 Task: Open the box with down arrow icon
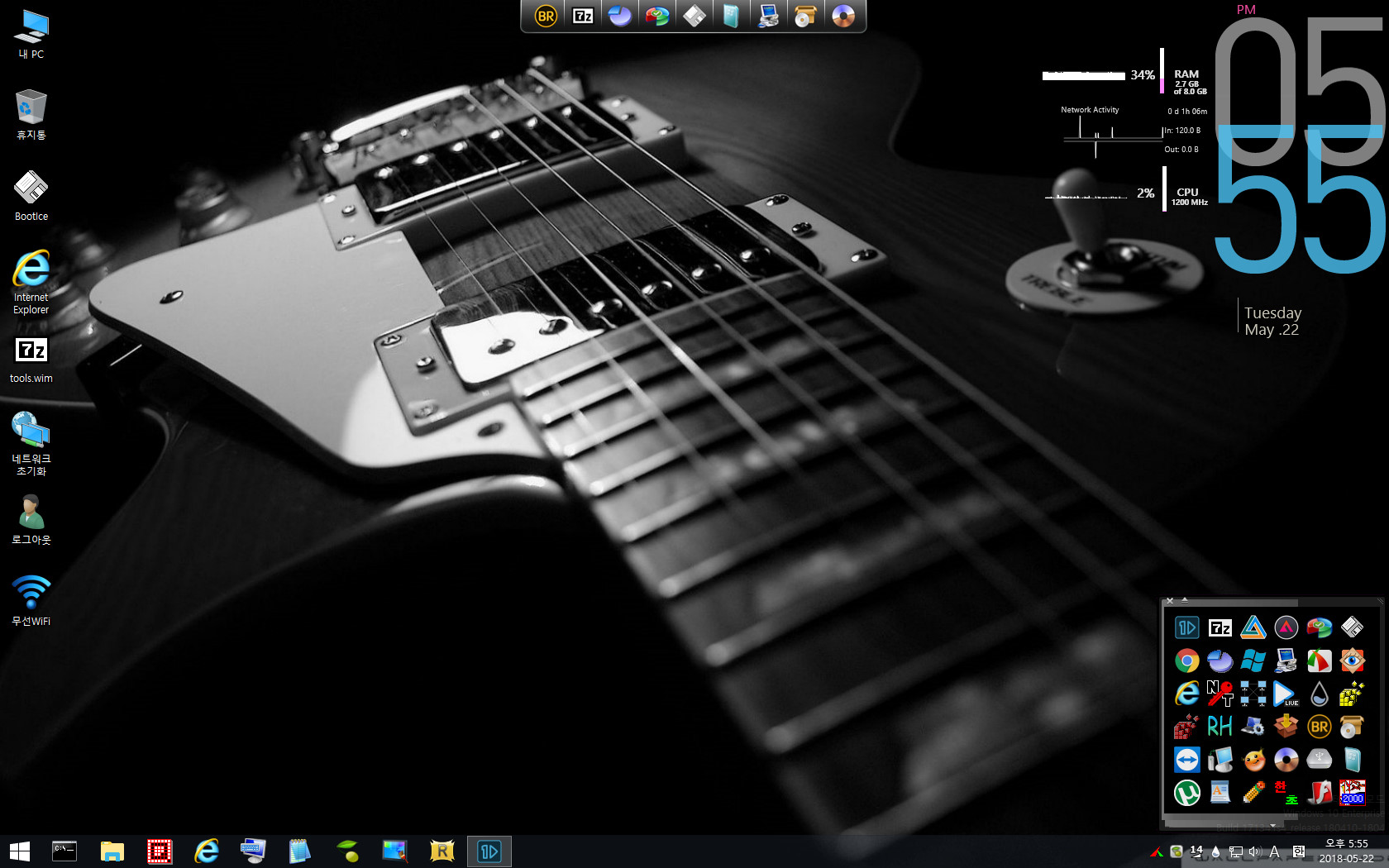1286,727
